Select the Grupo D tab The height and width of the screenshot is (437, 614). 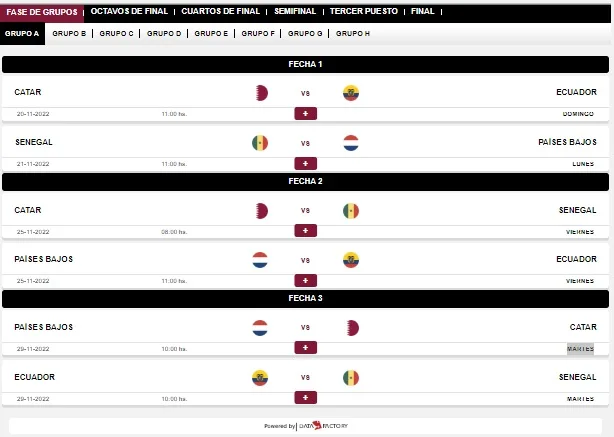click(164, 34)
